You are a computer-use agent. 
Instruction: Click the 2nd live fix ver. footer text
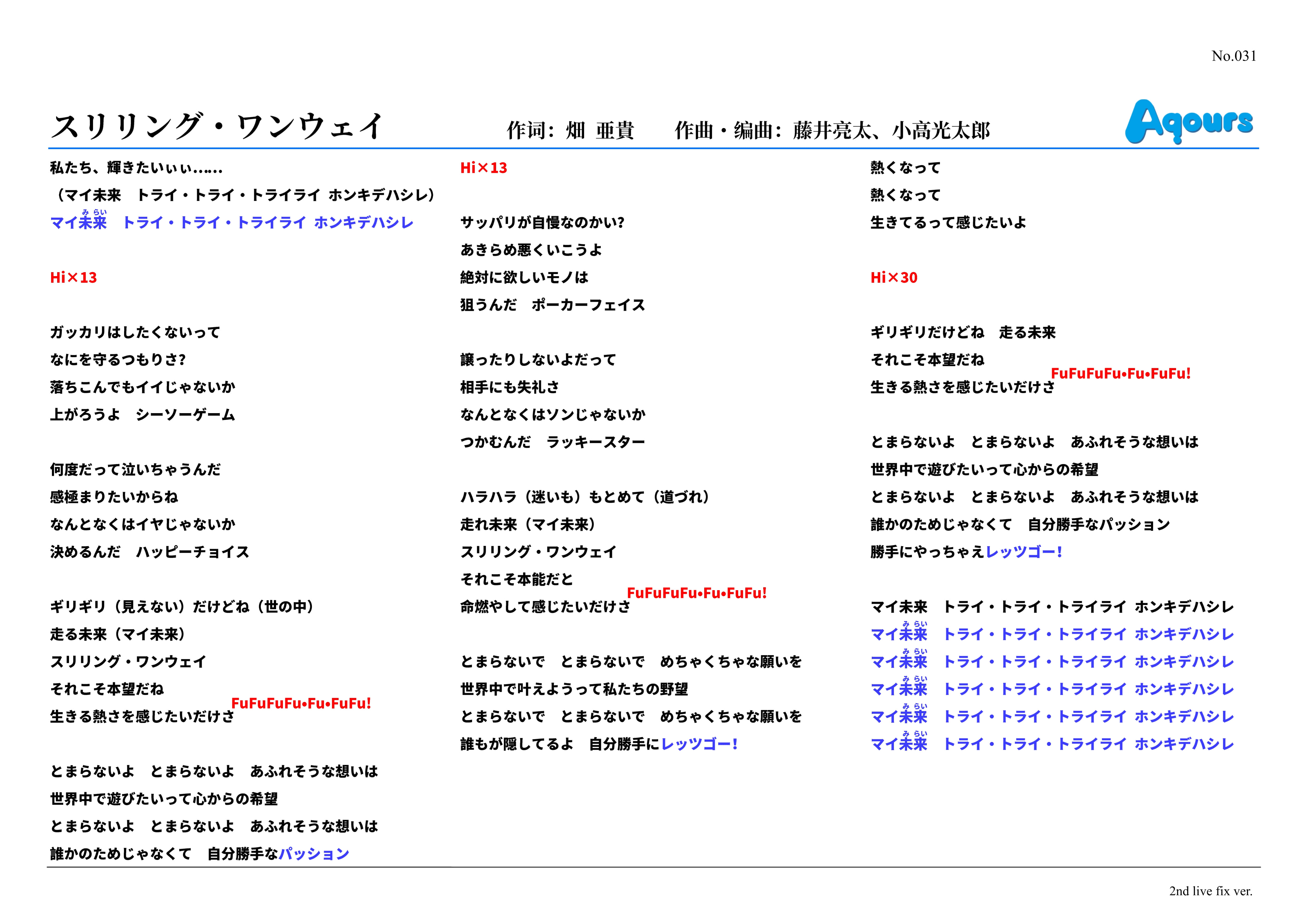(x=1211, y=892)
